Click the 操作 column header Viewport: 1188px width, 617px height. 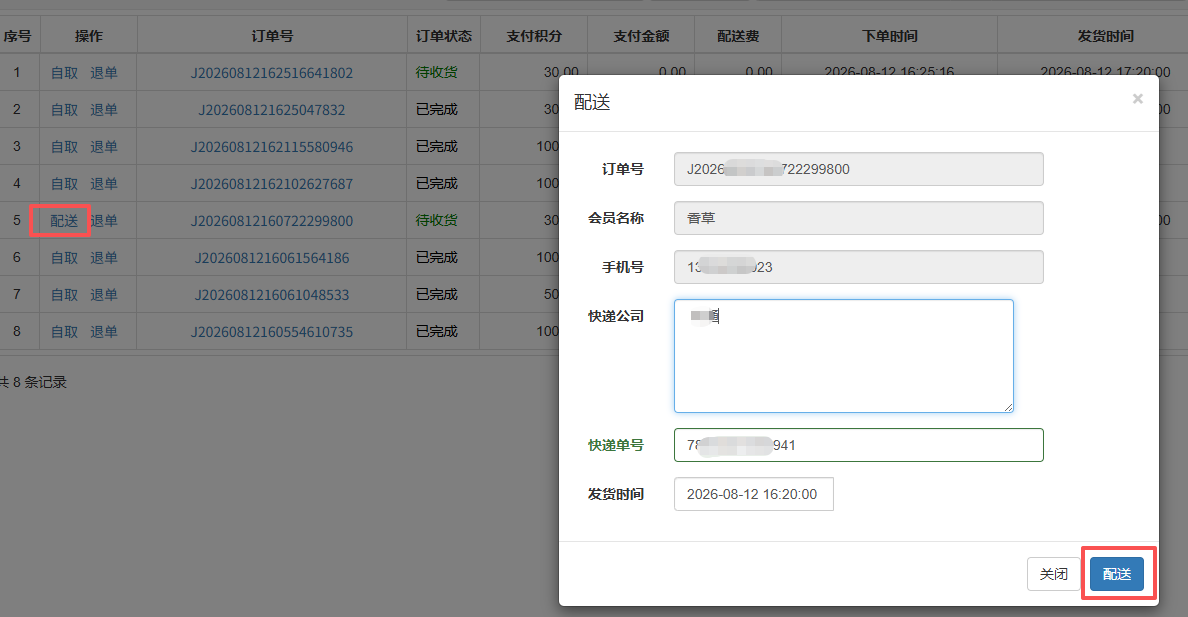pyautogui.click(x=89, y=36)
